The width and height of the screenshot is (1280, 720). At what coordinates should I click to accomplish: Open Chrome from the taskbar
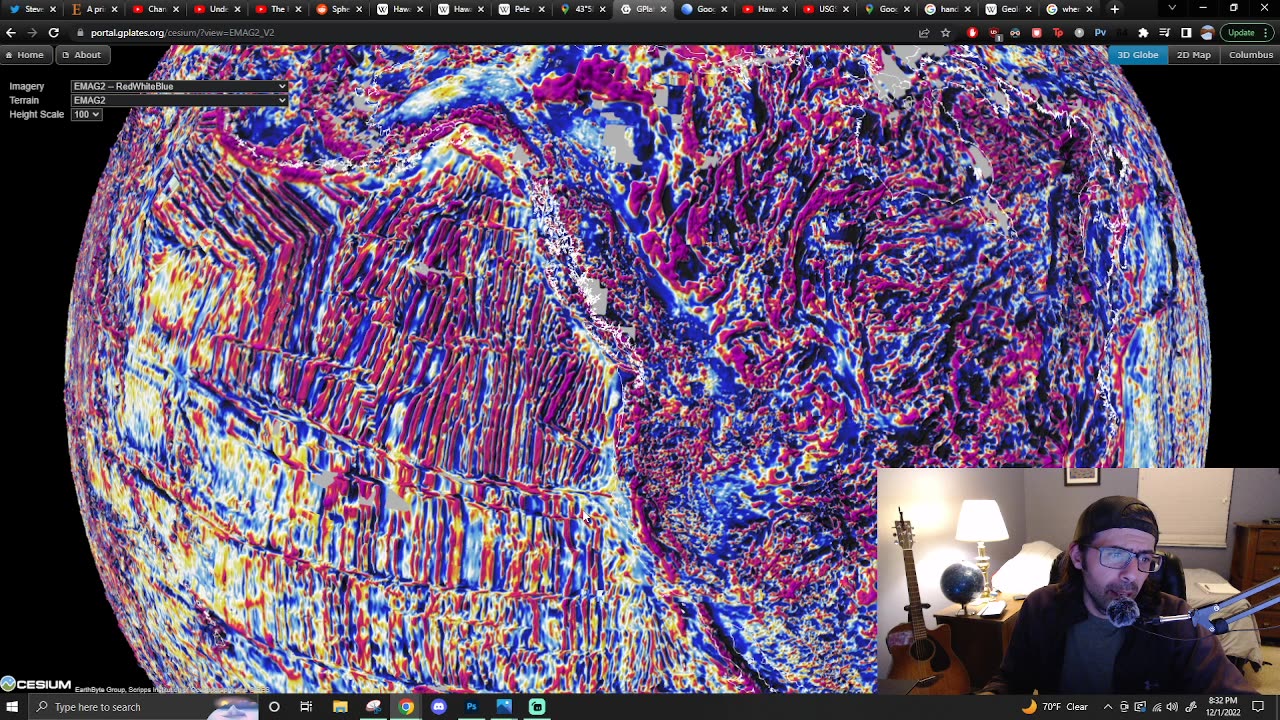pos(406,707)
